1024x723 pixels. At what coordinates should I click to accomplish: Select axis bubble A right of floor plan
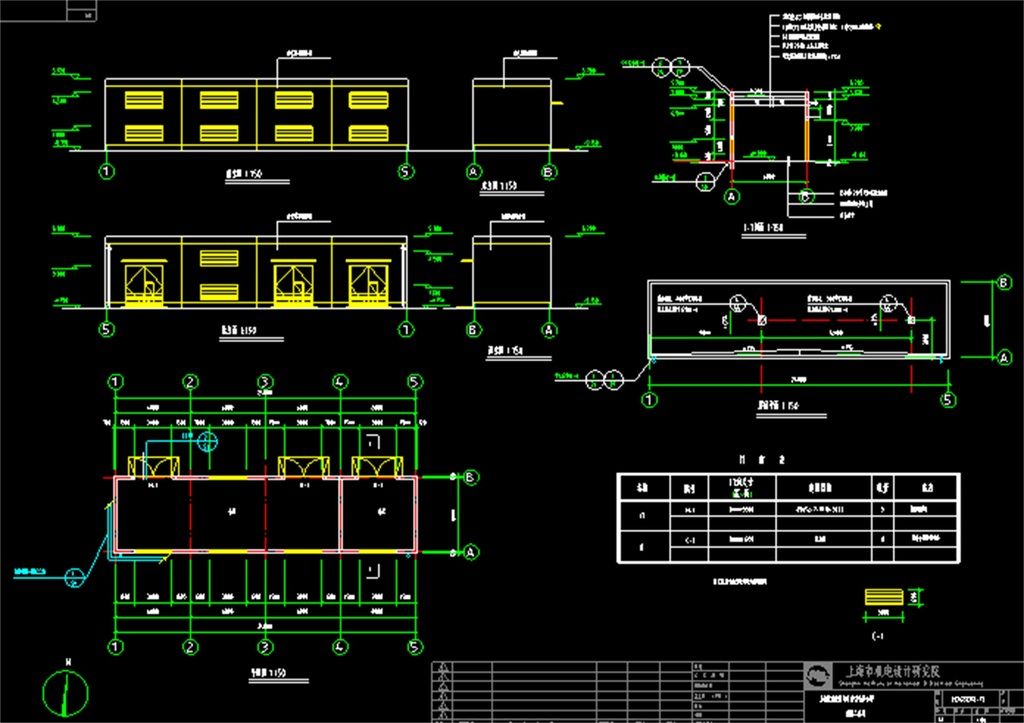(469, 552)
